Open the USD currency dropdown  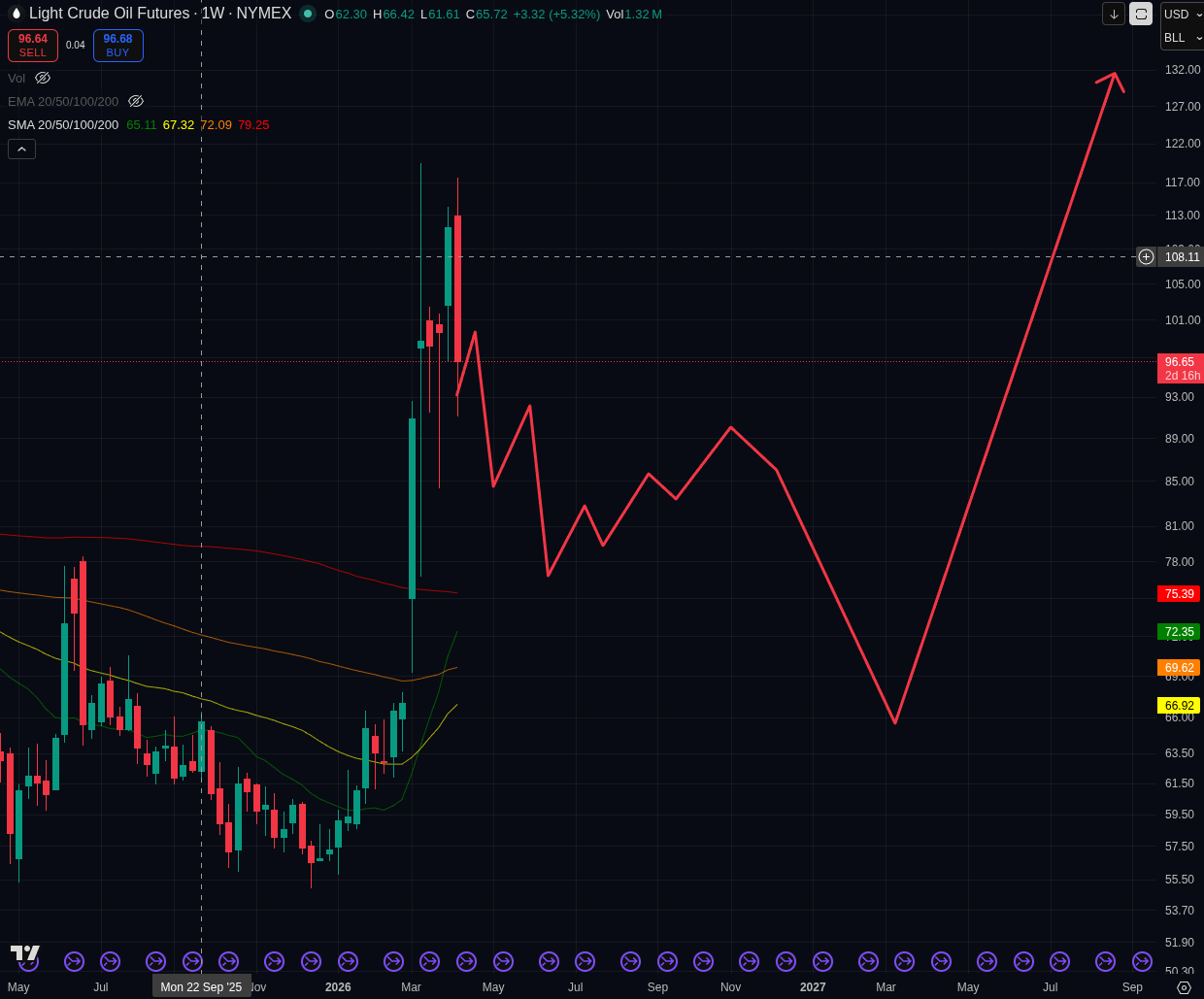[x=1183, y=15]
